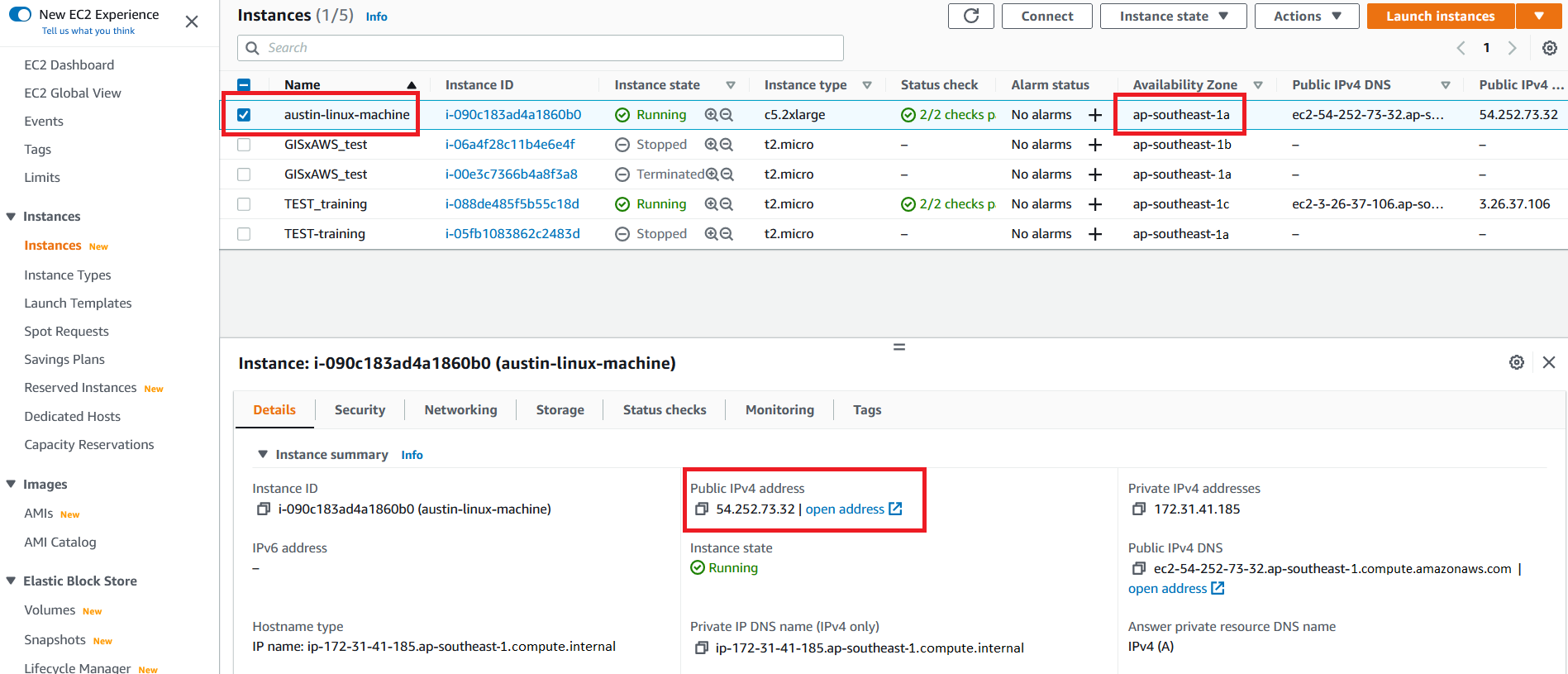Open table preferences gear icon
Screen dimensions: 1568x674
pyautogui.click(x=1550, y=48)
